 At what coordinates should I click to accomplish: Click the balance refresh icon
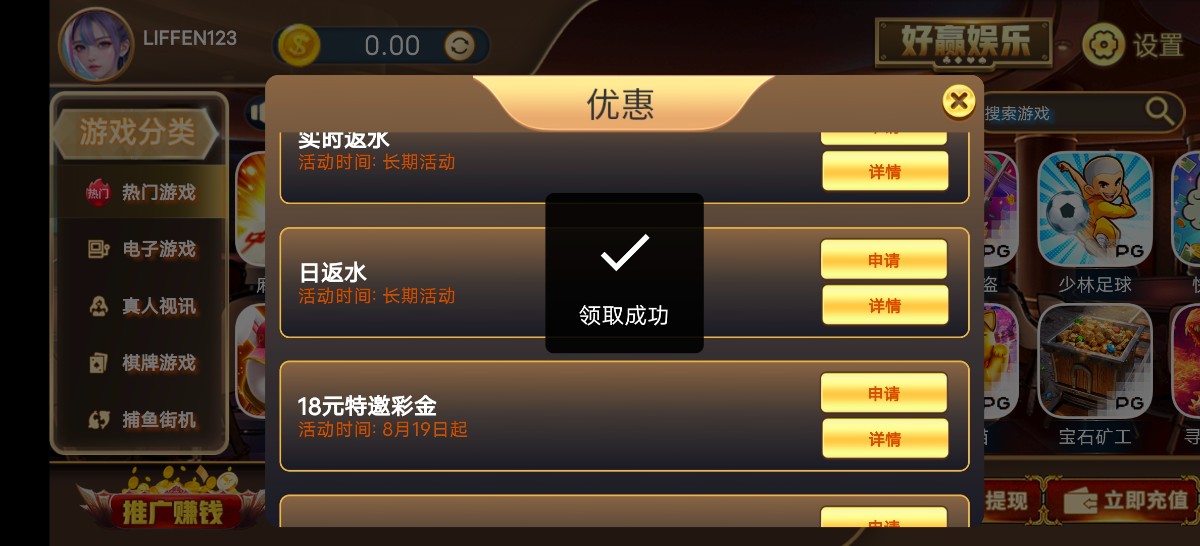click(x=460, y=45)
